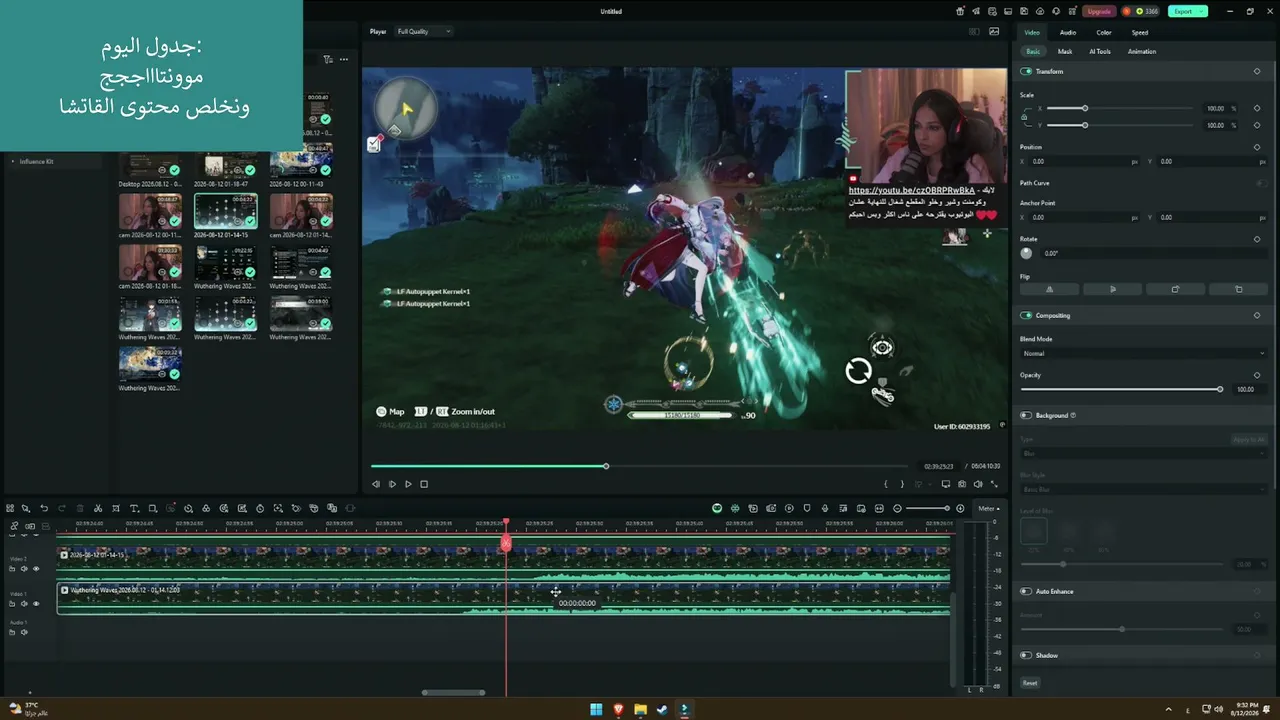This screenshot has width=1280, height=720.
Task: Add keyframe diamond for Position
Action: point(1257,147)
